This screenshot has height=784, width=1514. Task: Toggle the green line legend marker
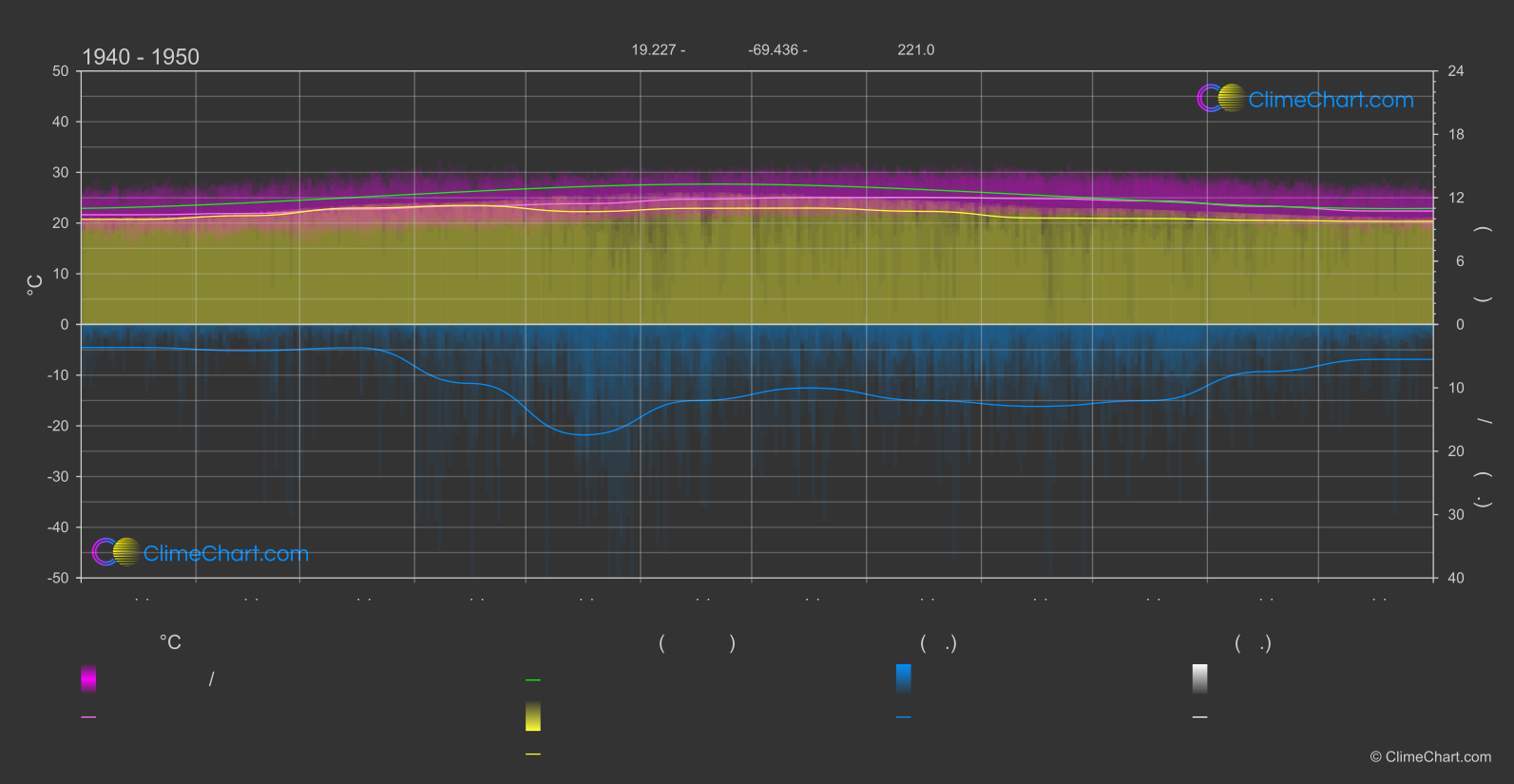pyautogui.click(x=533, y=680)
